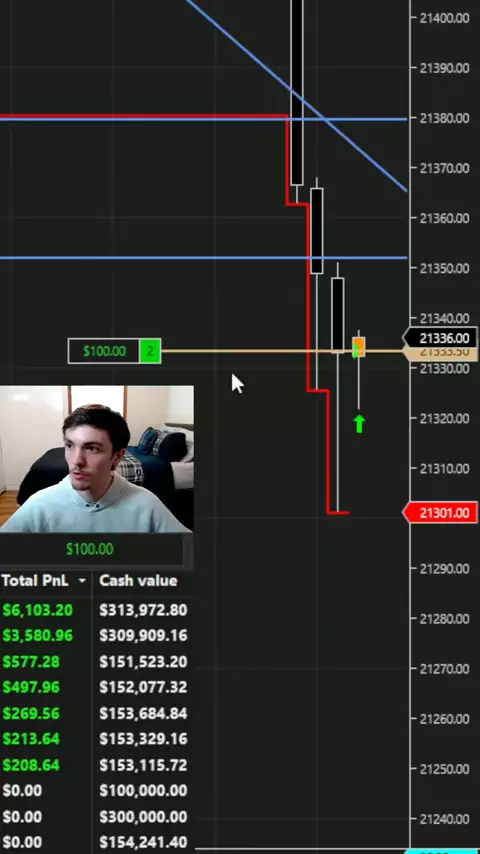Click the $100.00 box below webcam
Viewport: 480px width, 854px height.
90,549
